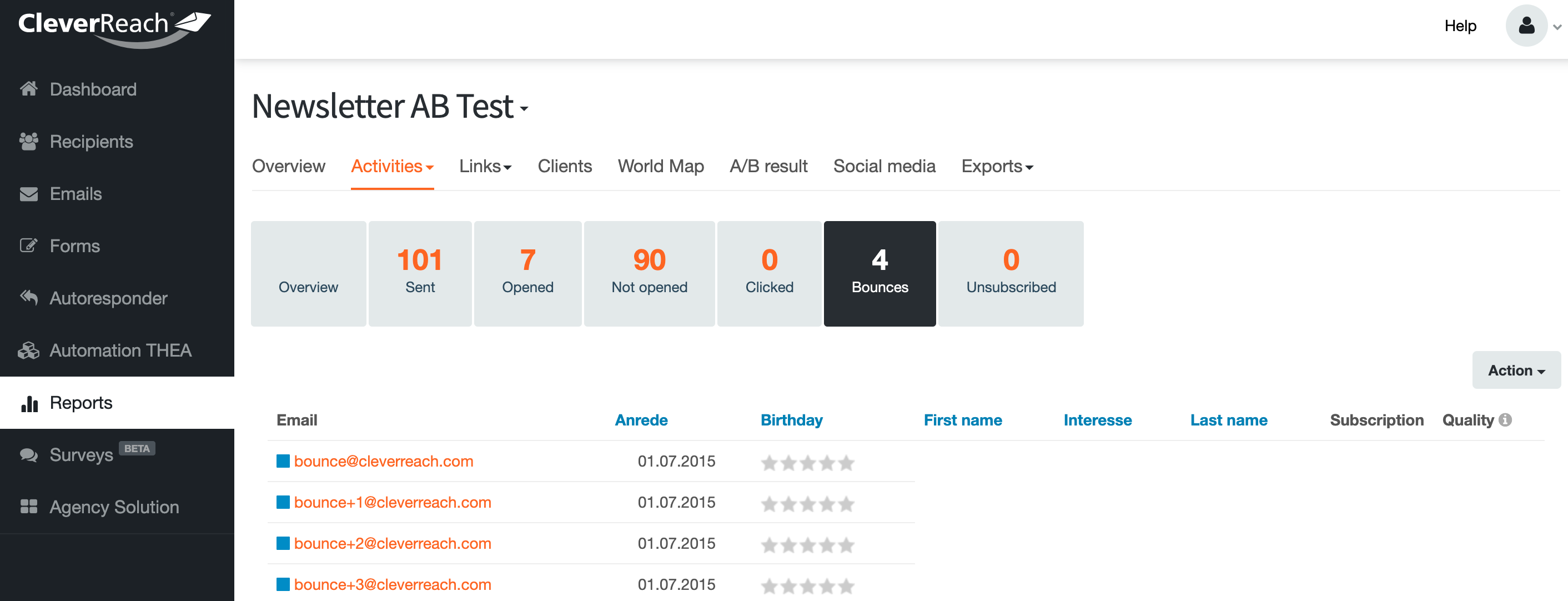Expand the Newsletter AB Test title dropdown

pos(524,108)
